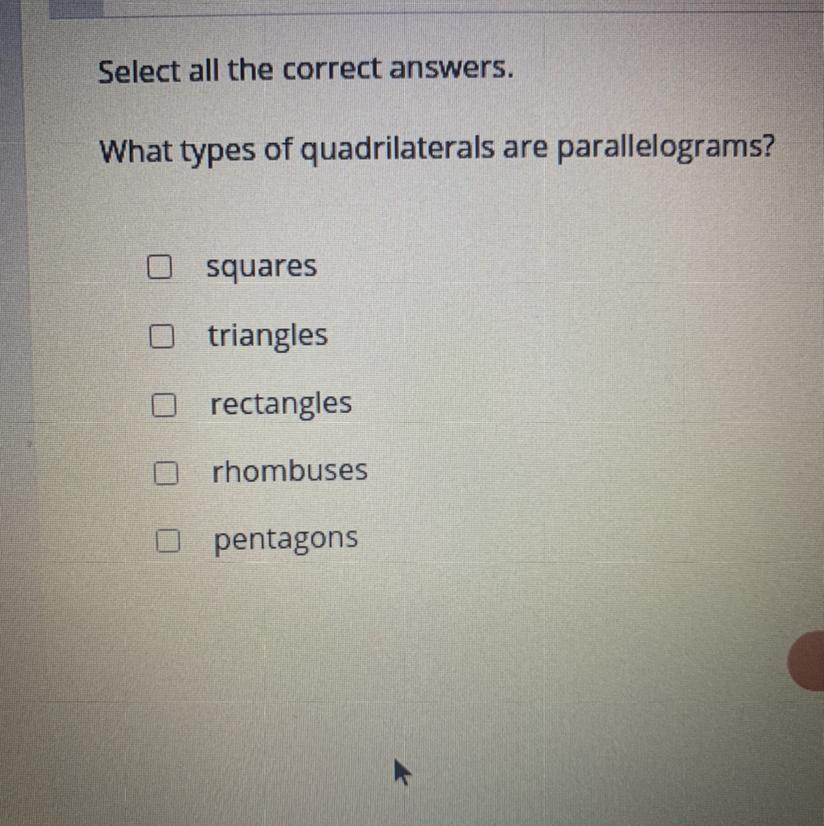
Task: Enable the rectangles checkbox
Action: 164,405
